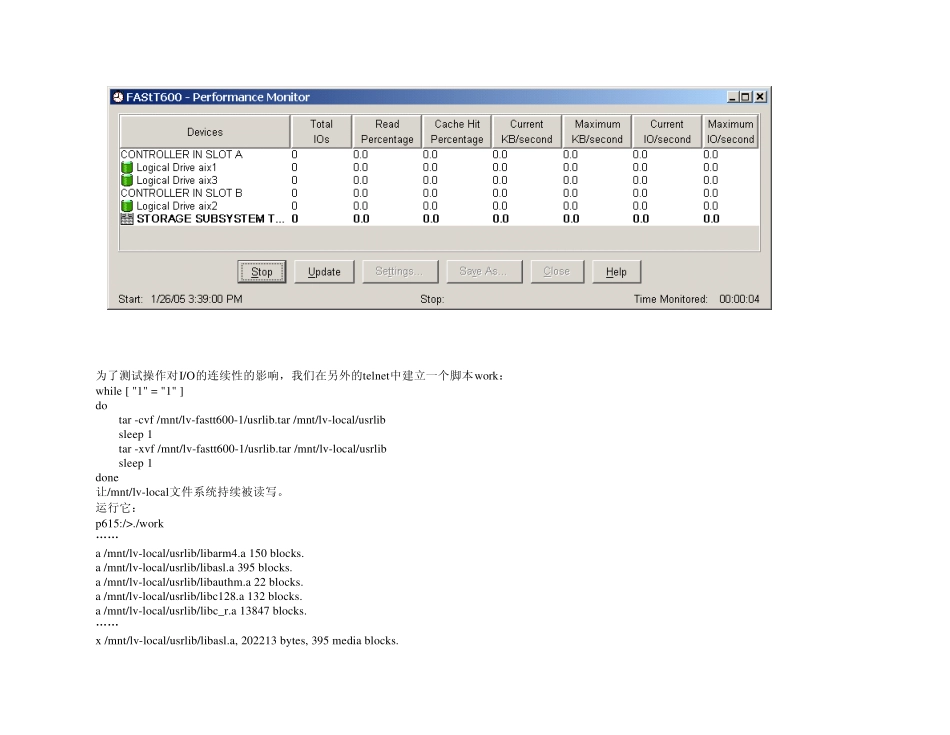This screenshot has height=735, width=950.
Task: Click the disabled Settings button
Action: [x=400, y=271]
